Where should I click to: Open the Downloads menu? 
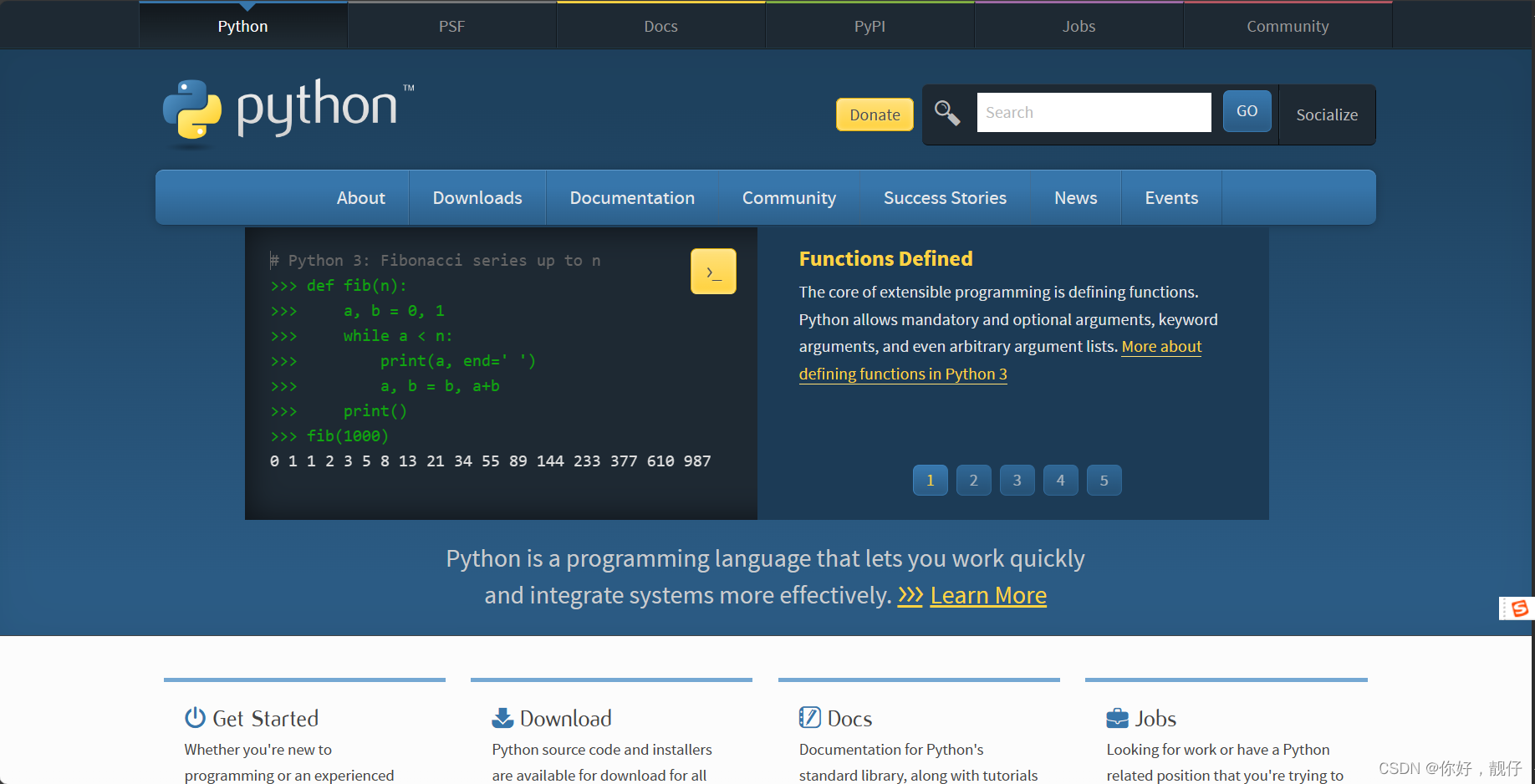point(477,197)
